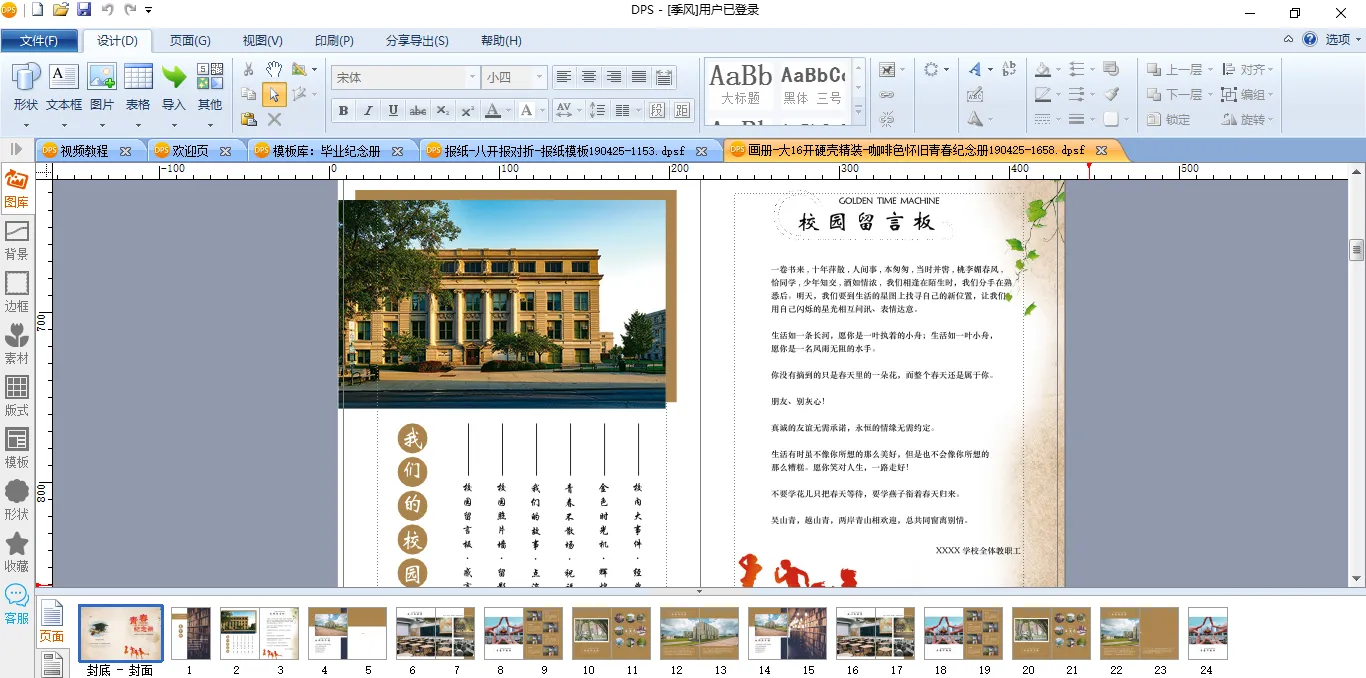Image resolution: width=1366 pixels, height=678 pixels.
Task: Open the 版式 layout sidebar panel
Action: 17,397
